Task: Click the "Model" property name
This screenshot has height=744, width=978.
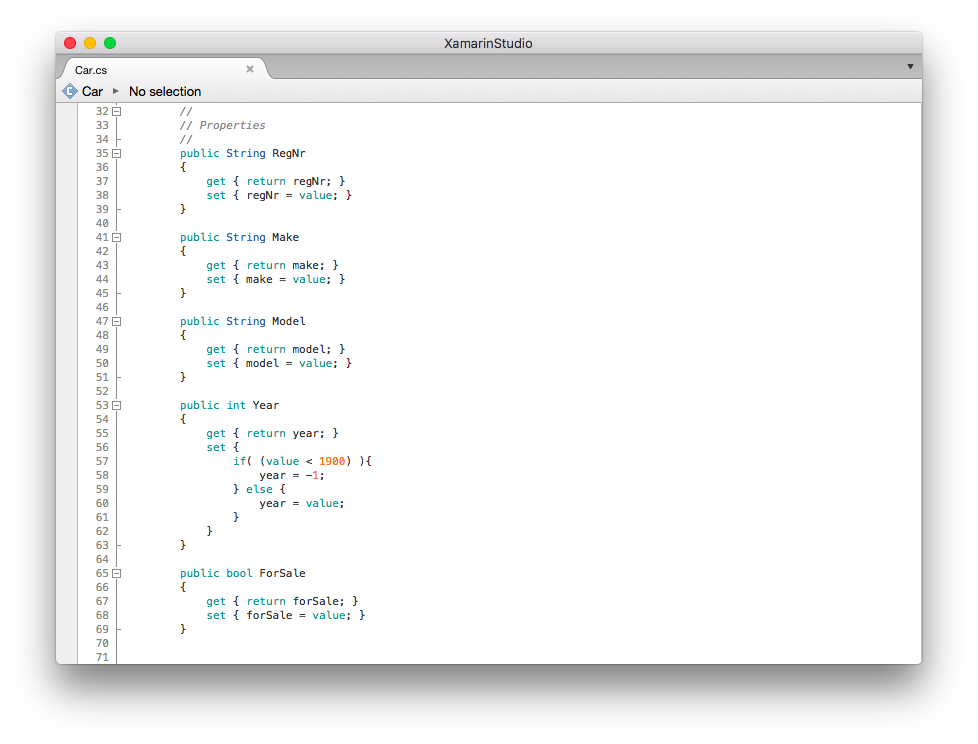Action: click(289, 322)
